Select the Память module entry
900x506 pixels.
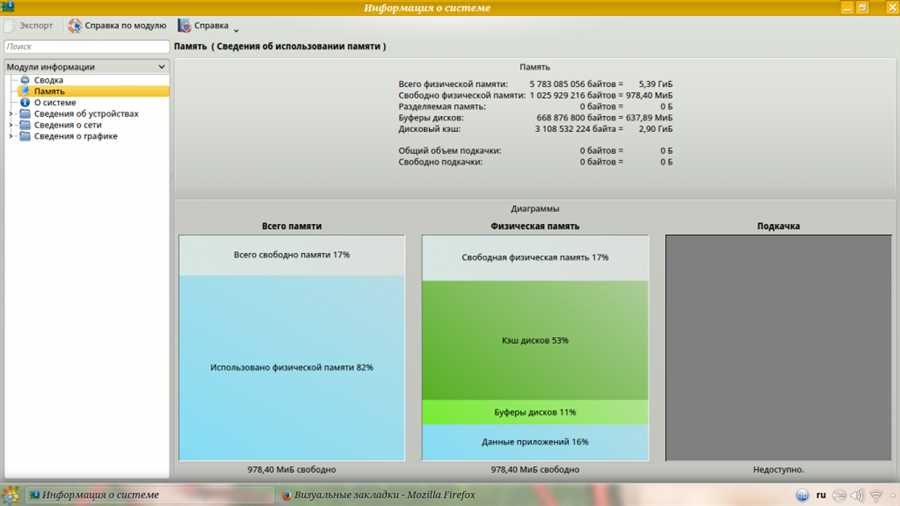pyautogui.click(x=49, y=91)
